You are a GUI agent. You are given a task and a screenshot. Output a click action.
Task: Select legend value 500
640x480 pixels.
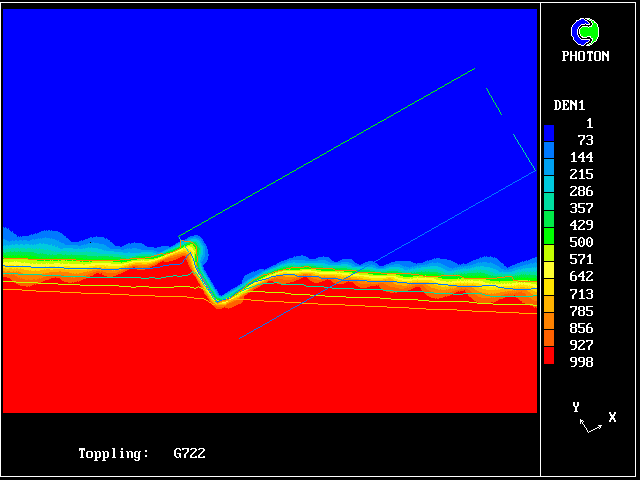pyautogui.click(x=581, y=242)
